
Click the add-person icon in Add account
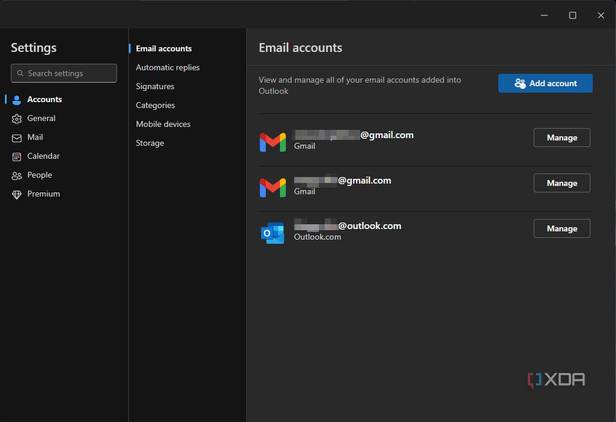click(x=520, y=83)
